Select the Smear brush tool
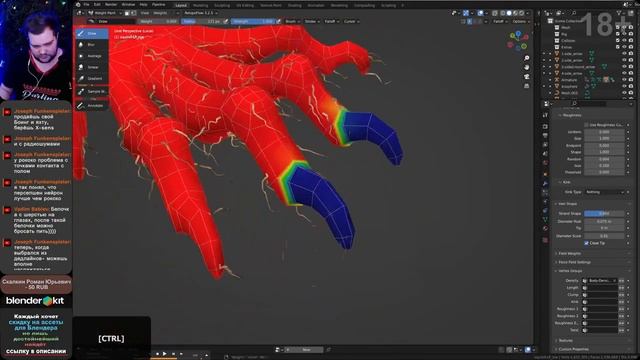Screen dimensions: 640x360 pyautogui.click(x=91, y=67)
